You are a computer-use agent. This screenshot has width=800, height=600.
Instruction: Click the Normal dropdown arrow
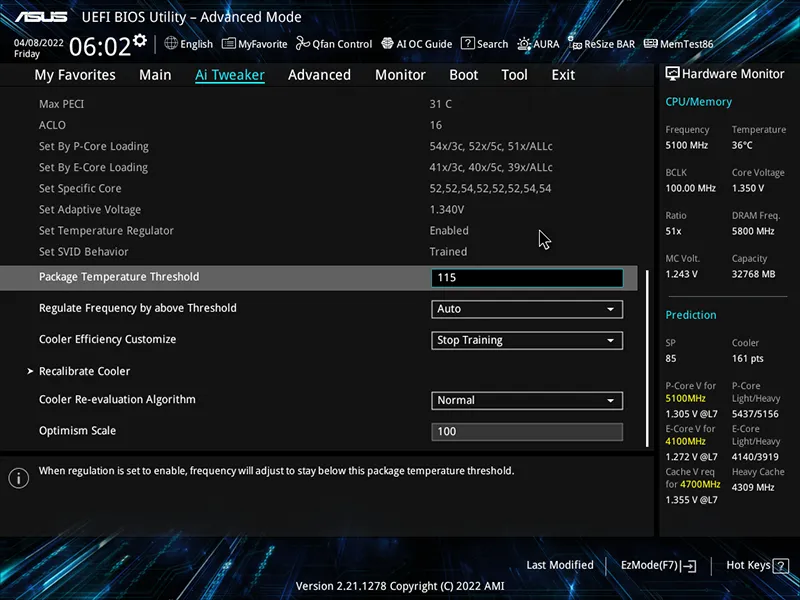point(610,401)
